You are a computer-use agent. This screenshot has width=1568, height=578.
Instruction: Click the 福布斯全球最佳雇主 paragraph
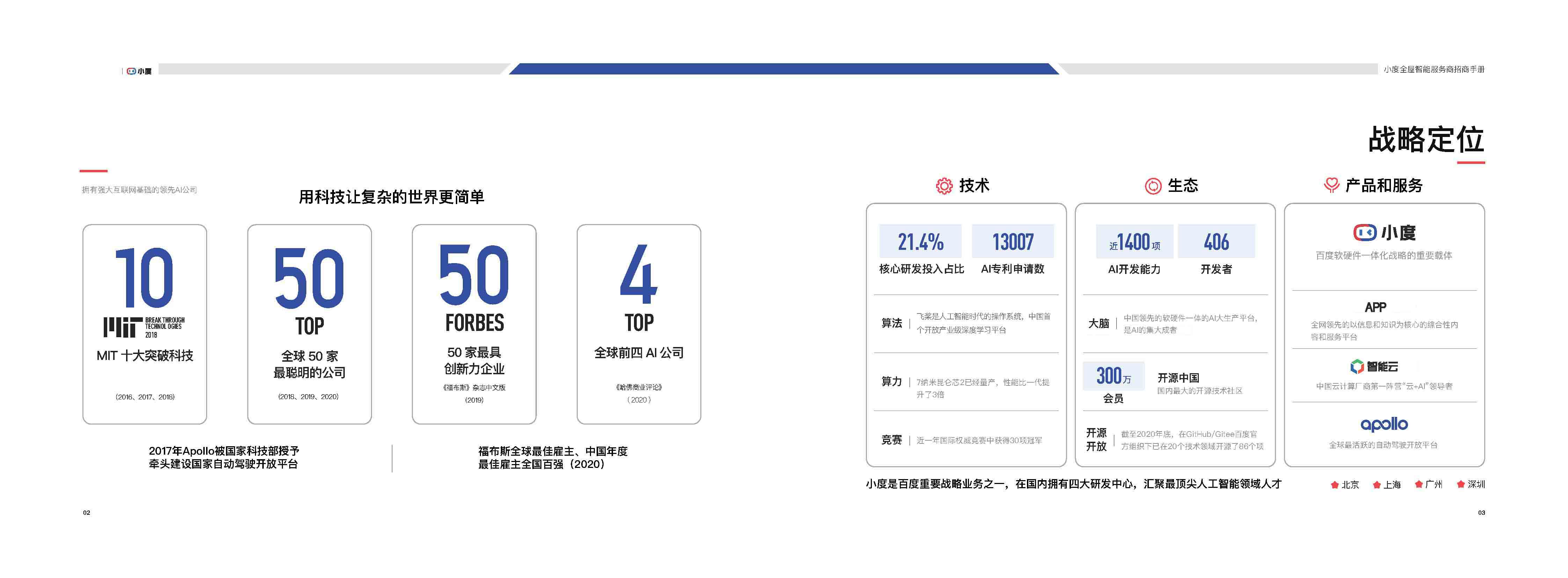click(x=553, y=457)
